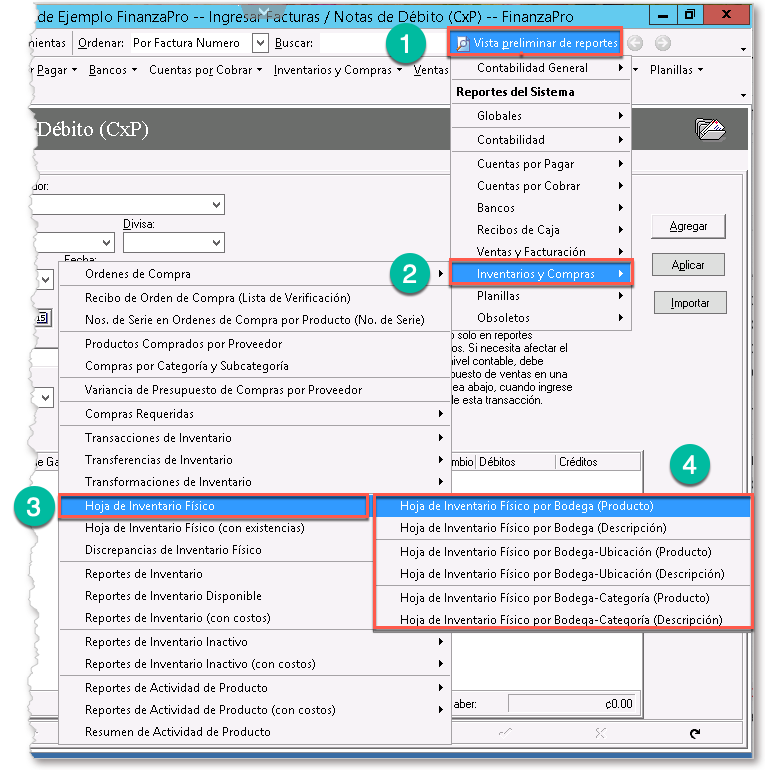This screenshot has height=770, width=765.
Task: Expand Reportes de Actividad de Producto
Action: [x=255, y=688]
